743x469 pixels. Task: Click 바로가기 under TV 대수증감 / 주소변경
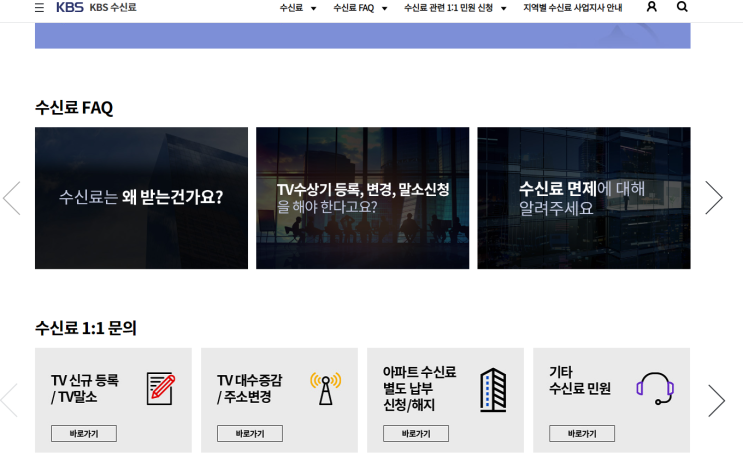click(x=250, y=433)
